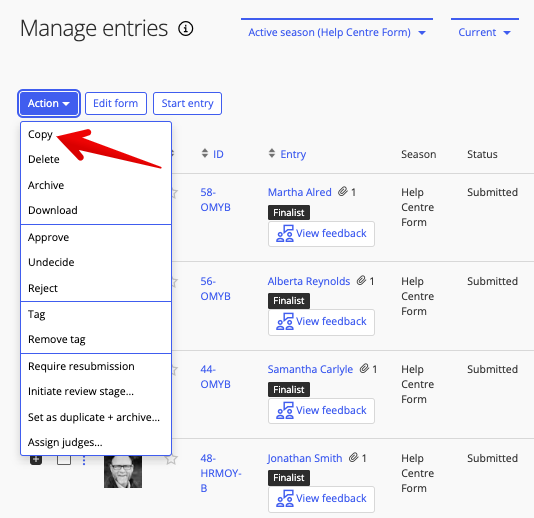Pick Undecide in the Action menu

[x=51, y=262]
